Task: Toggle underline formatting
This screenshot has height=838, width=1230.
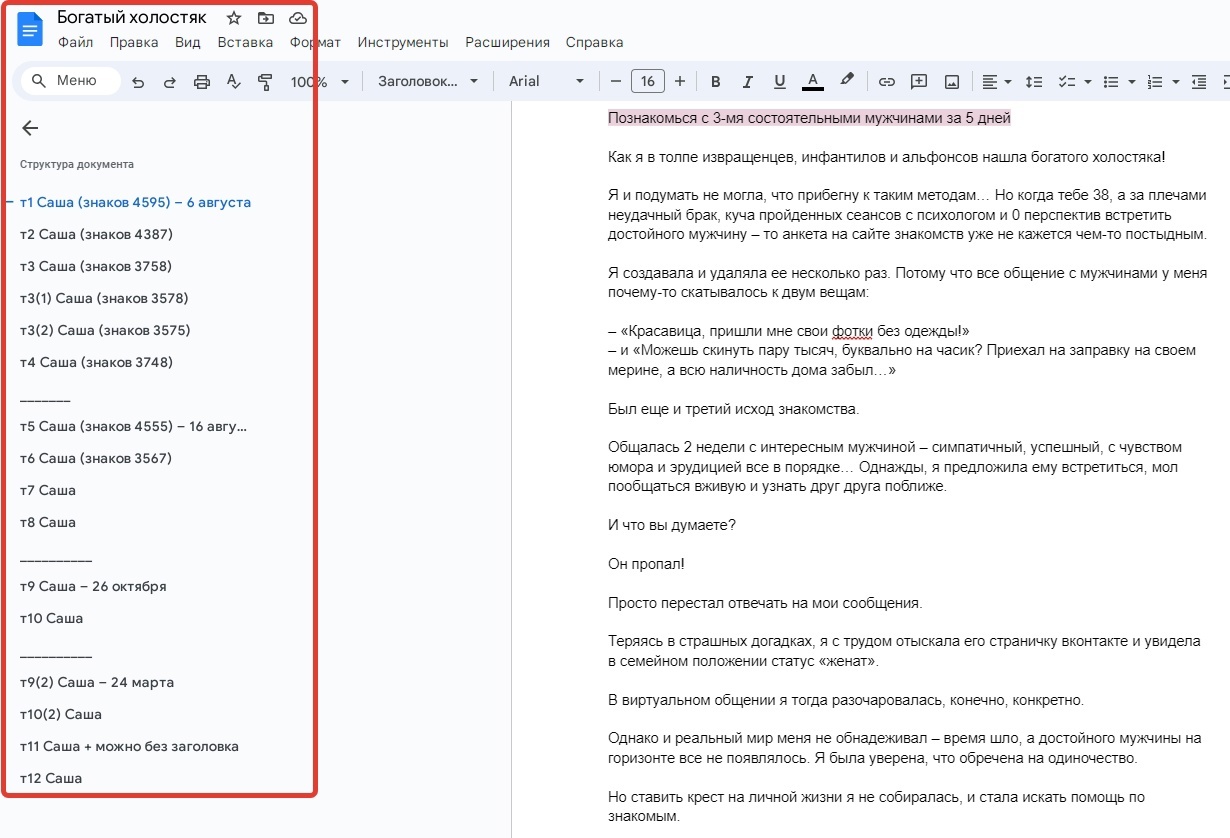Action: (780, 82)
